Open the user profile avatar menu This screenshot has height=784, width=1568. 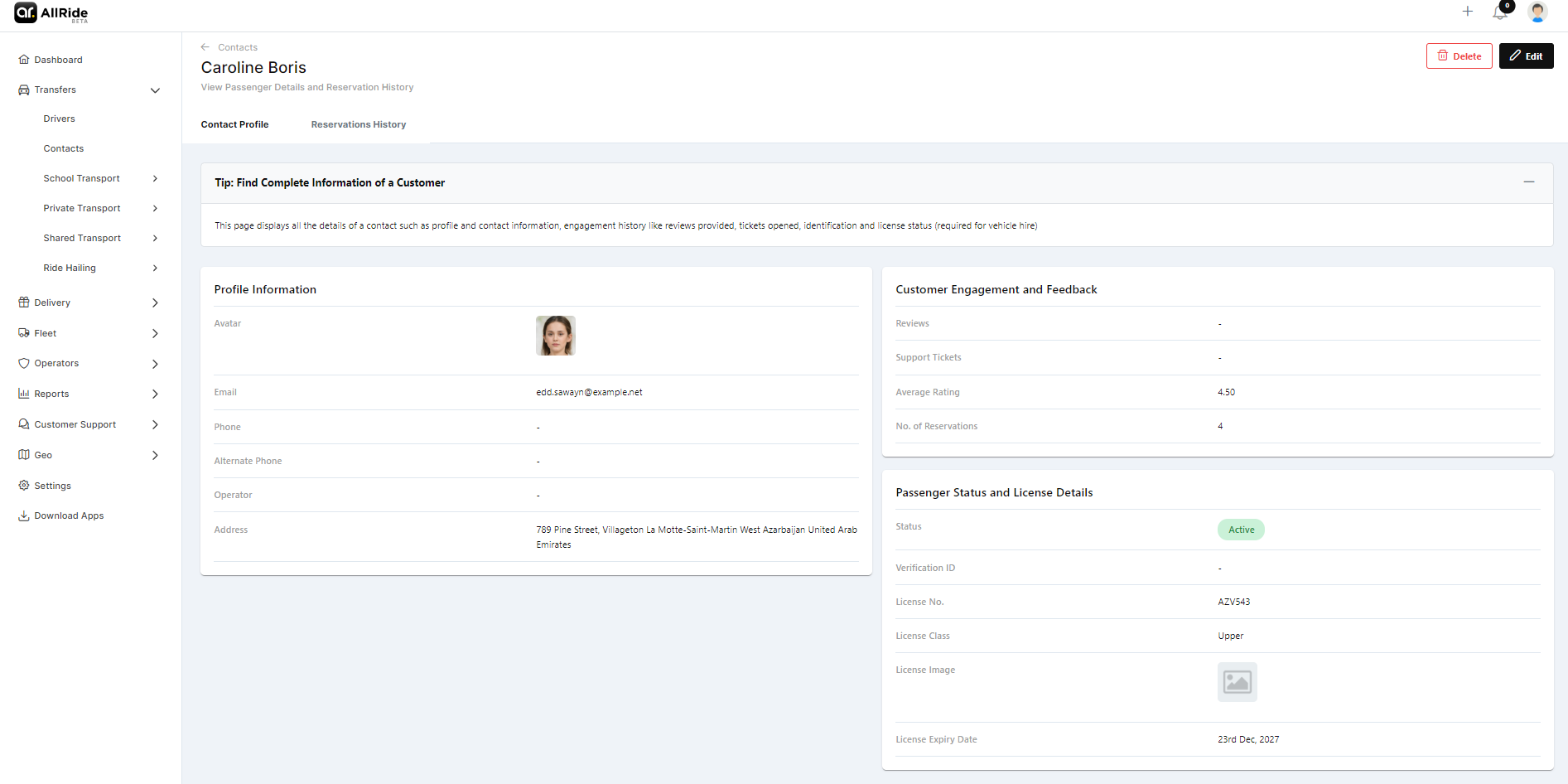[x=1537, y=12]
